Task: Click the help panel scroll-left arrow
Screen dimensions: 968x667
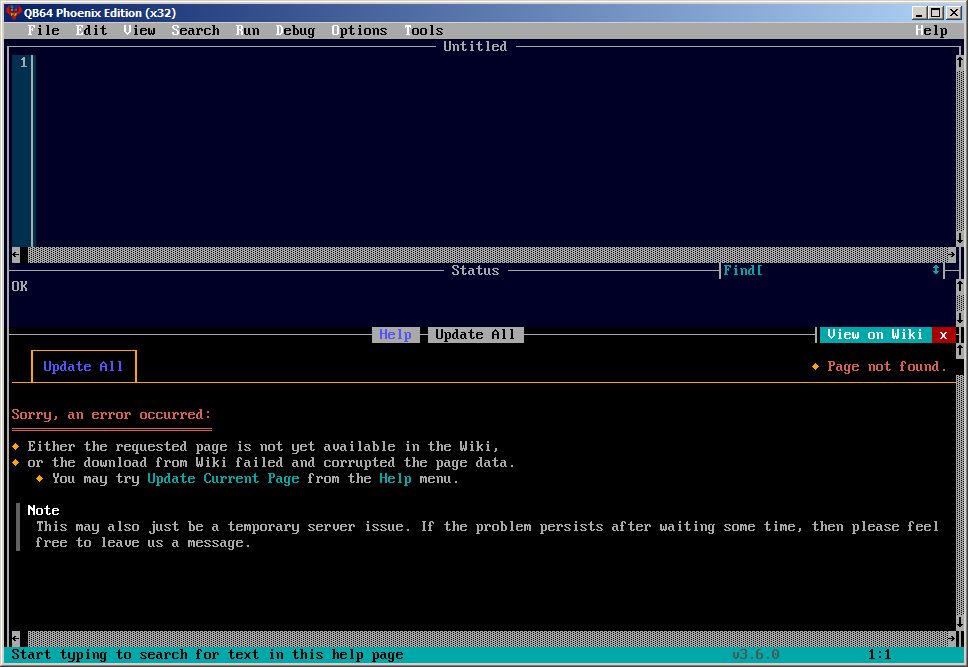Action: point(16,638)
